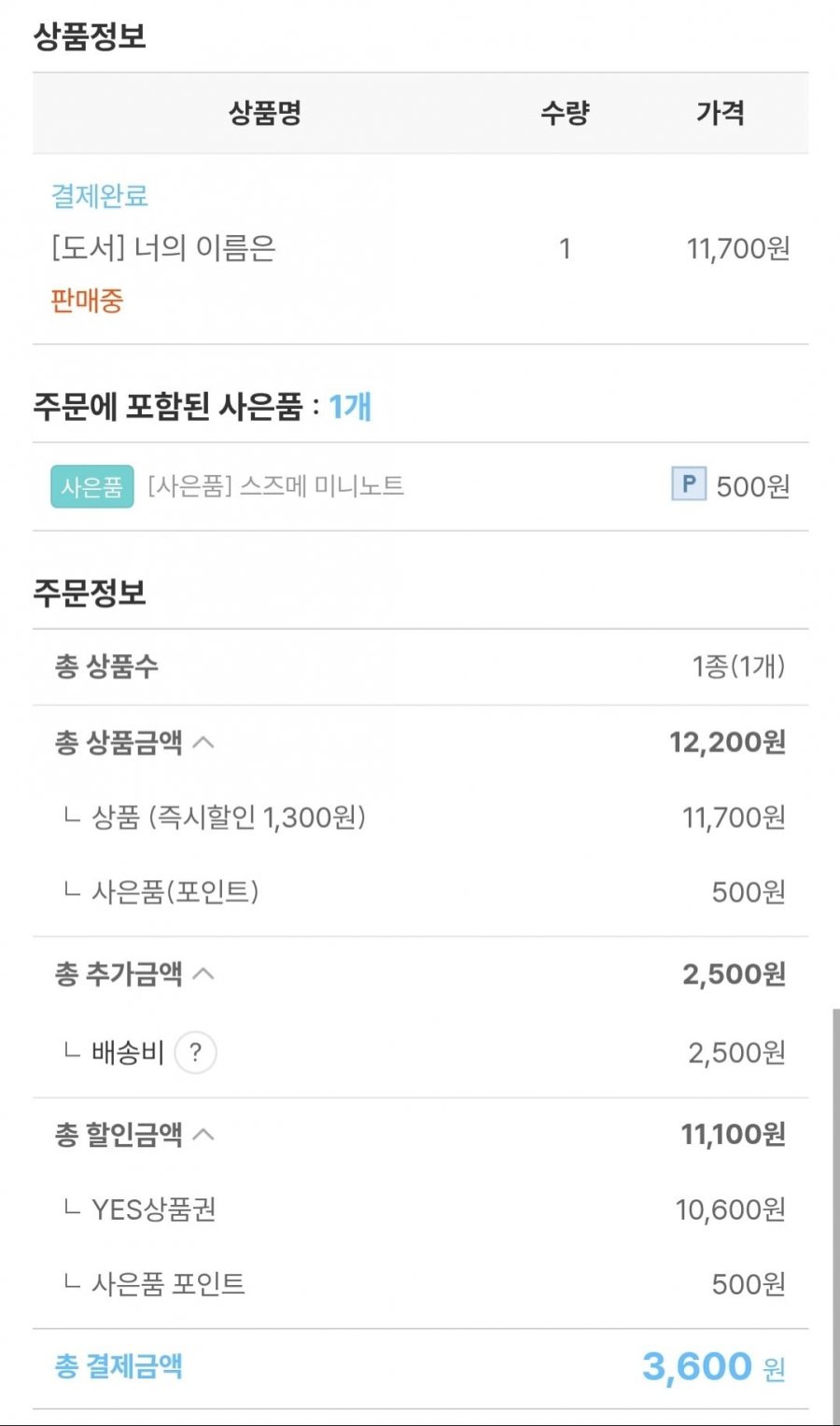Click the gift count 1개 link
The image size is (840, 1426).
350,406
